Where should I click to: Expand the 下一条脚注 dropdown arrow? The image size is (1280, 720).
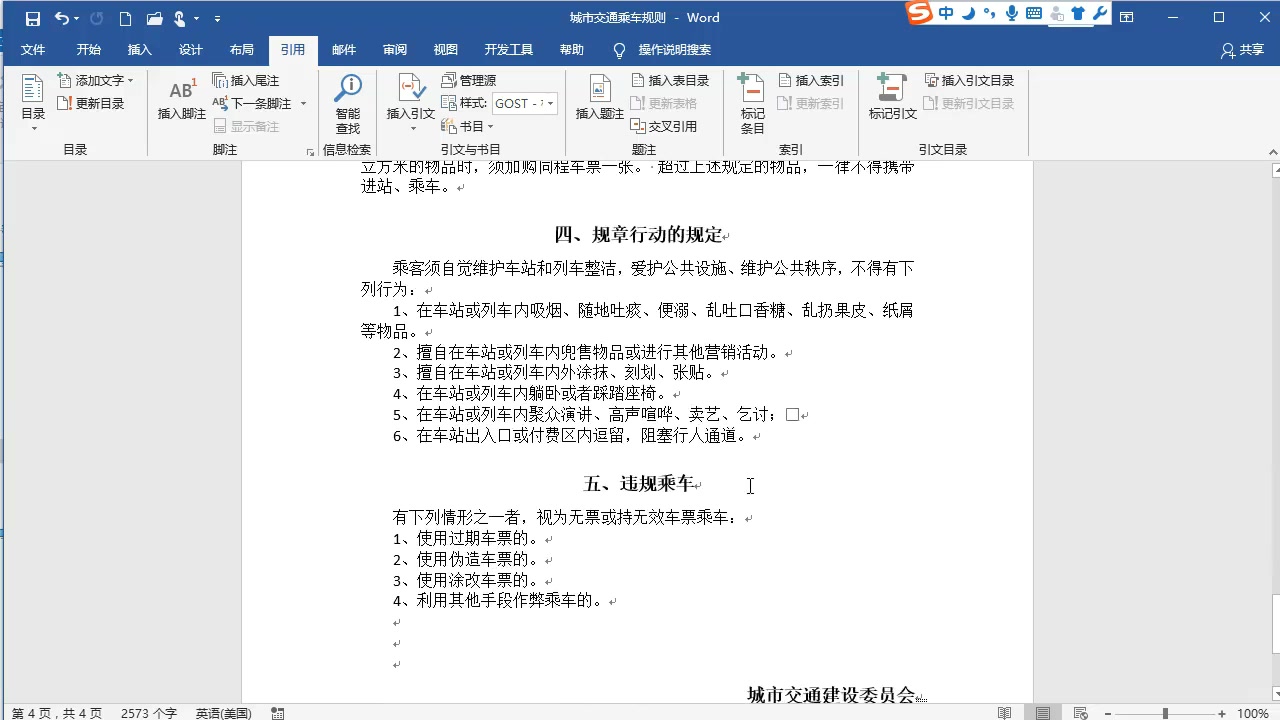[x=304, y=103]
